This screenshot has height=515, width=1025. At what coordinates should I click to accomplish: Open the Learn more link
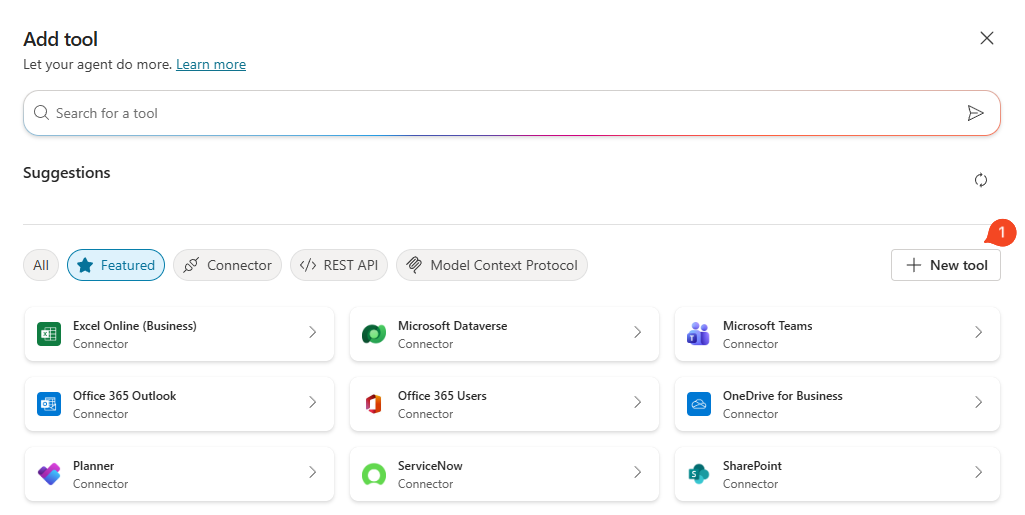(211, 64)
